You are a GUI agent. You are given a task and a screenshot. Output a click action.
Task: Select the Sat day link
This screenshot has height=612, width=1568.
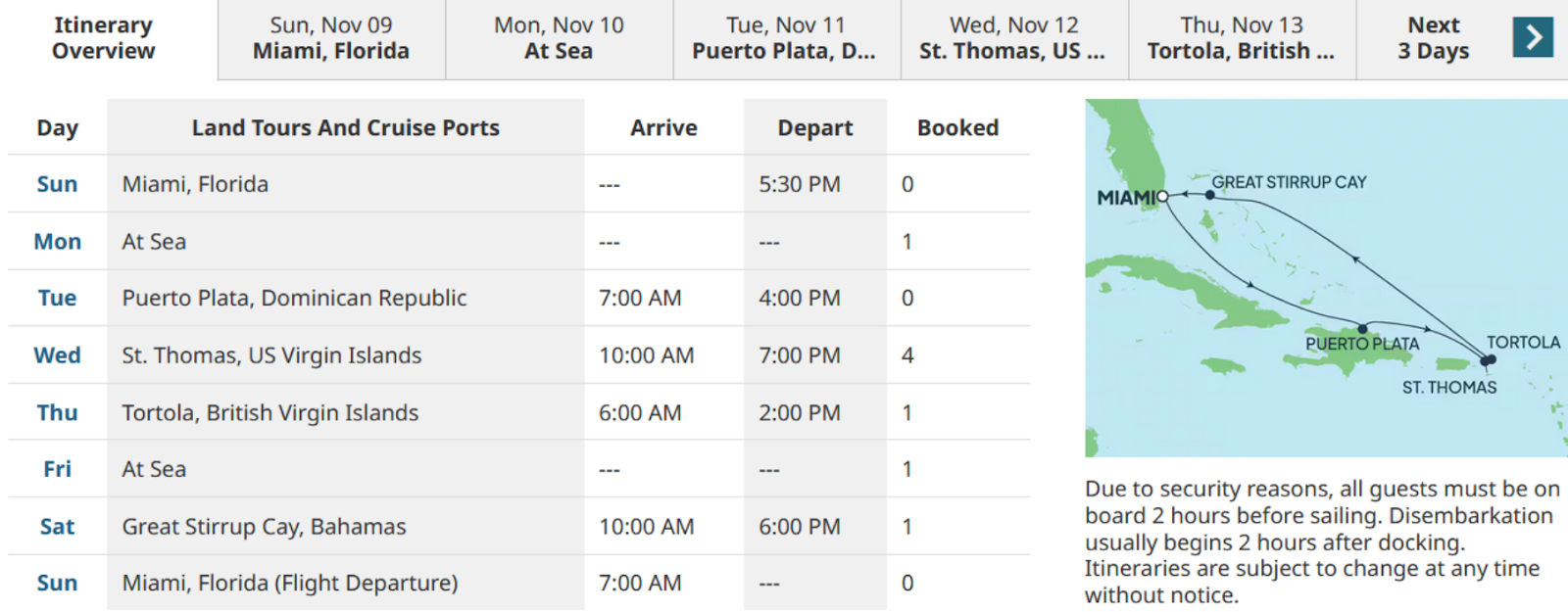point(57,527)
